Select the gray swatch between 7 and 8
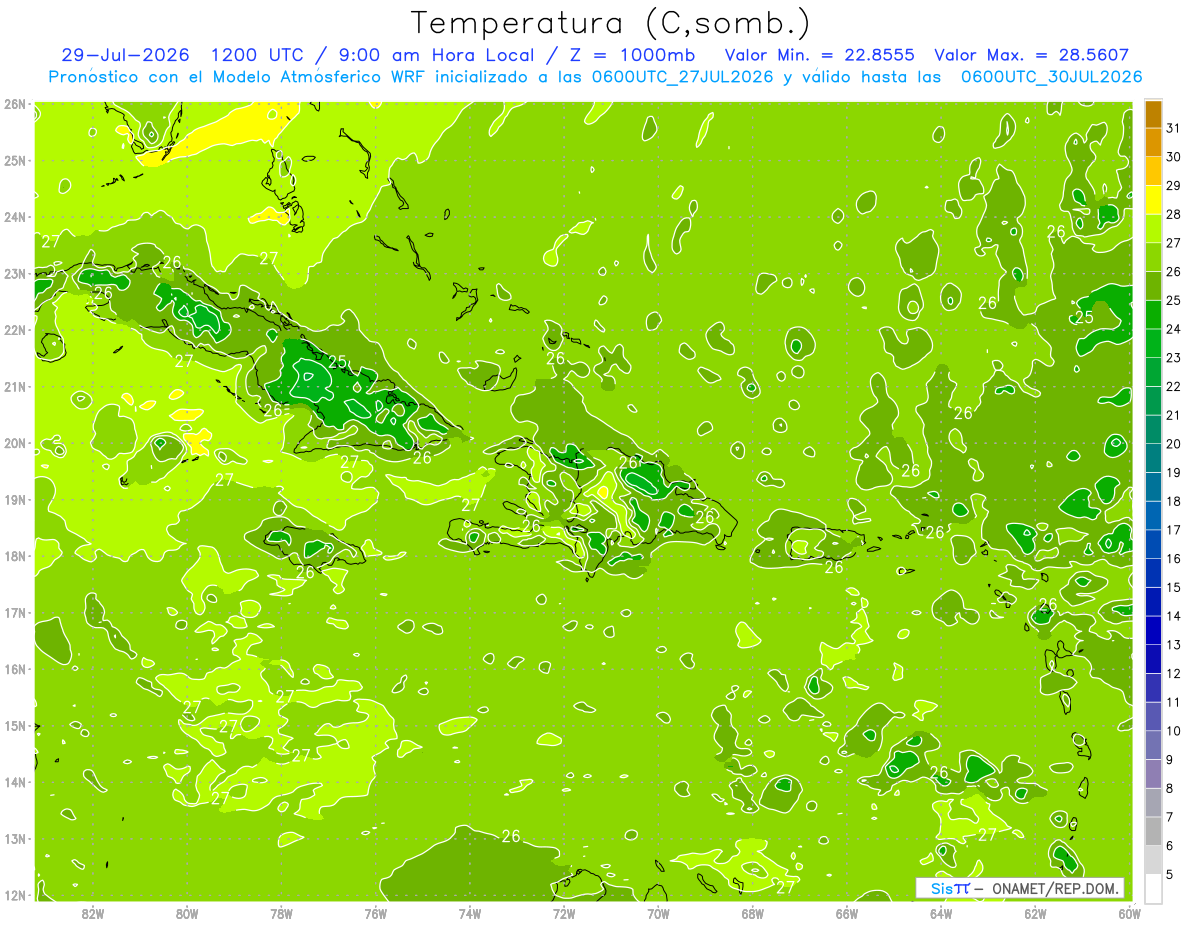This screenshot has height=927, width=1200. [x=1153, y=803]
